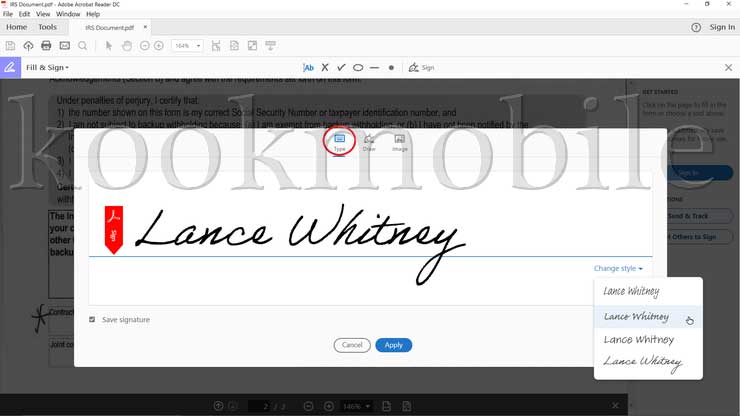Expand the Fill & Sign dropdown
Viewport: 740px width, 416px height.
click(x=47, y=68)
